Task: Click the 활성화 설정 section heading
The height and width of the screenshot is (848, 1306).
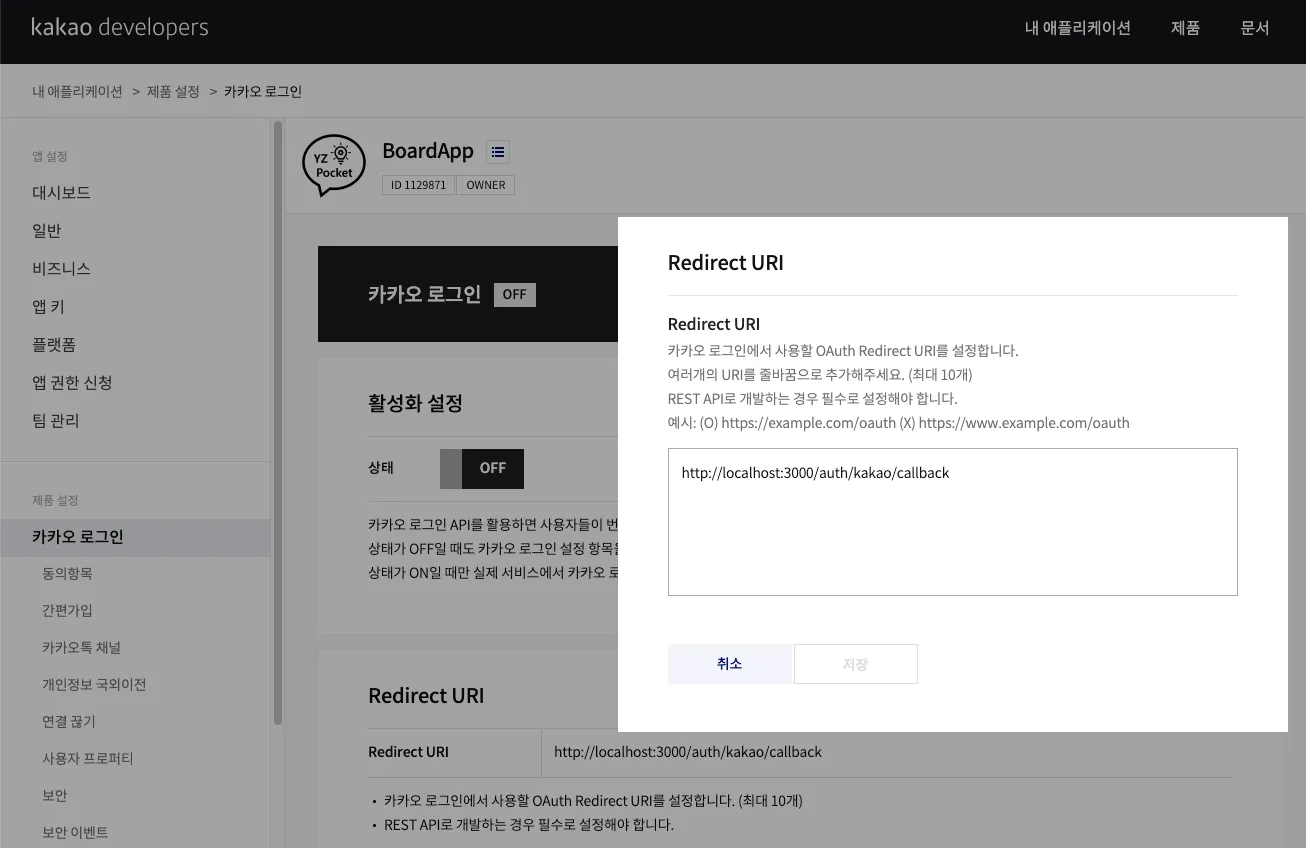Action: [x=415, y=404]
